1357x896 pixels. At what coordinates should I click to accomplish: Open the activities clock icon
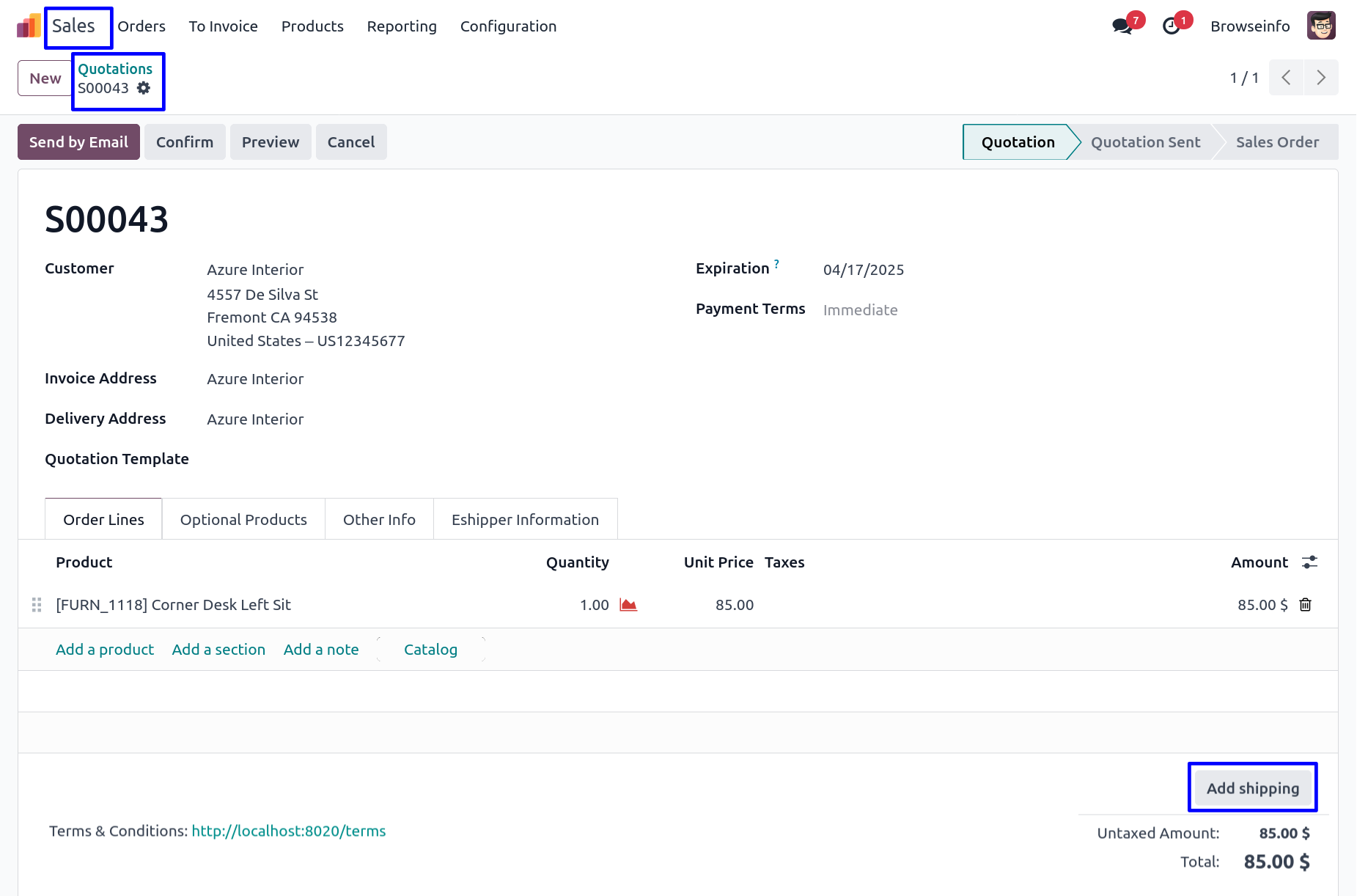(x=1172, y=26)
